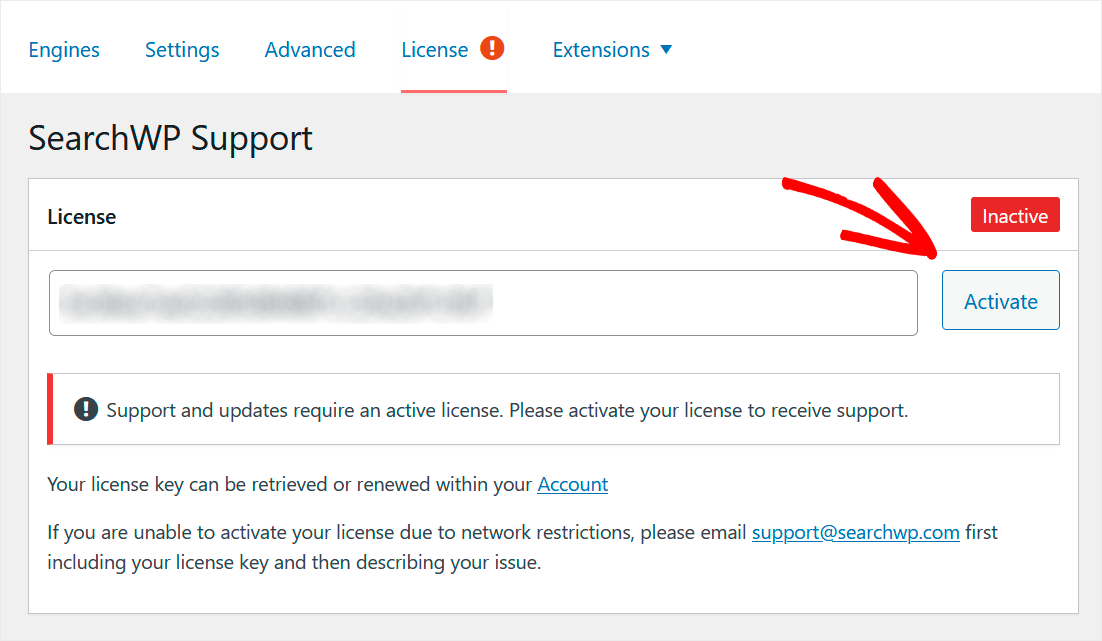Image resolution: width=1102 pixels, height=641 pixels.
Task: Go to the Advanced tab
Action: click(310, 50)
